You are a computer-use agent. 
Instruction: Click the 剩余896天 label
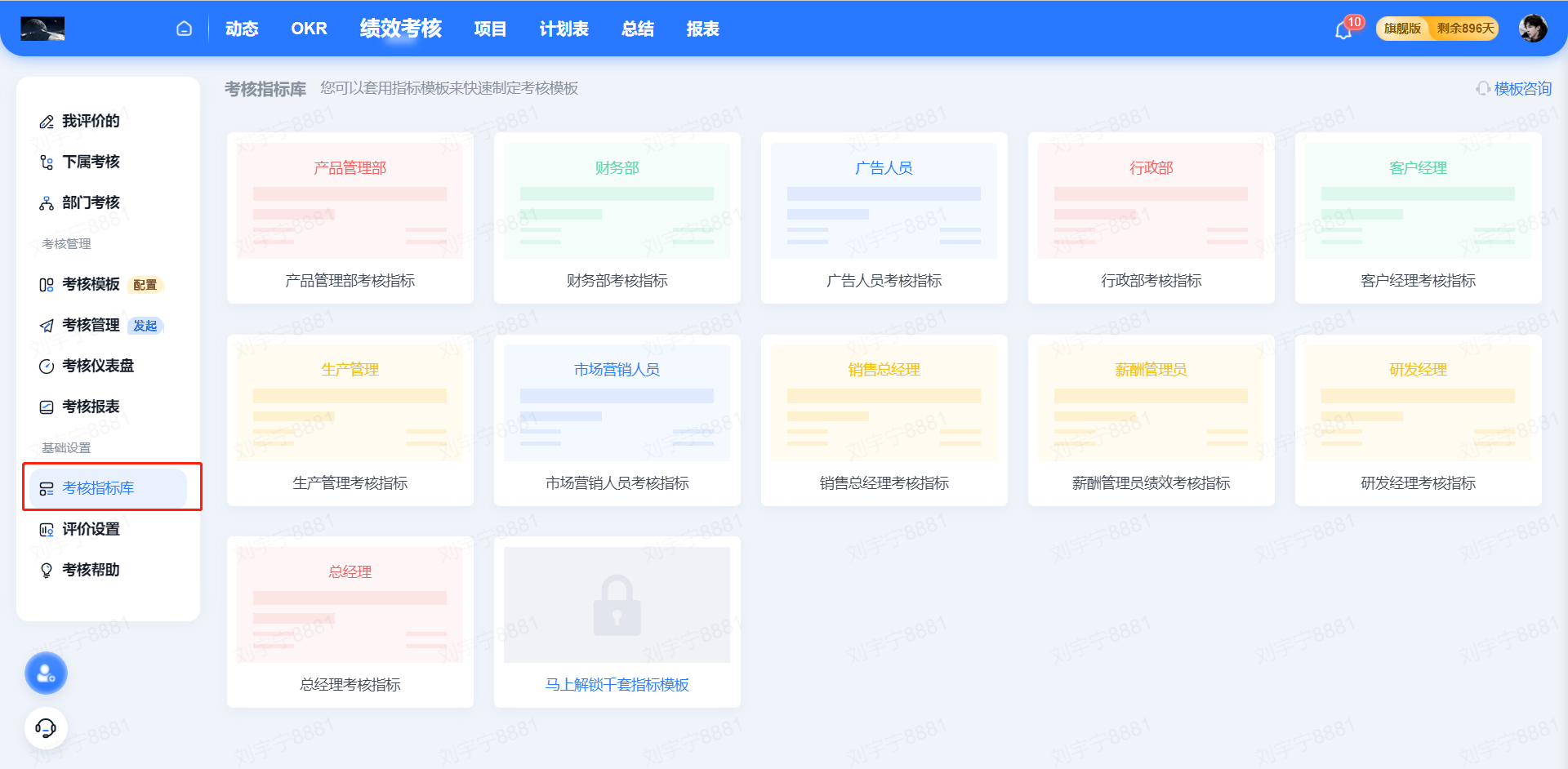tap(1465, 29)
